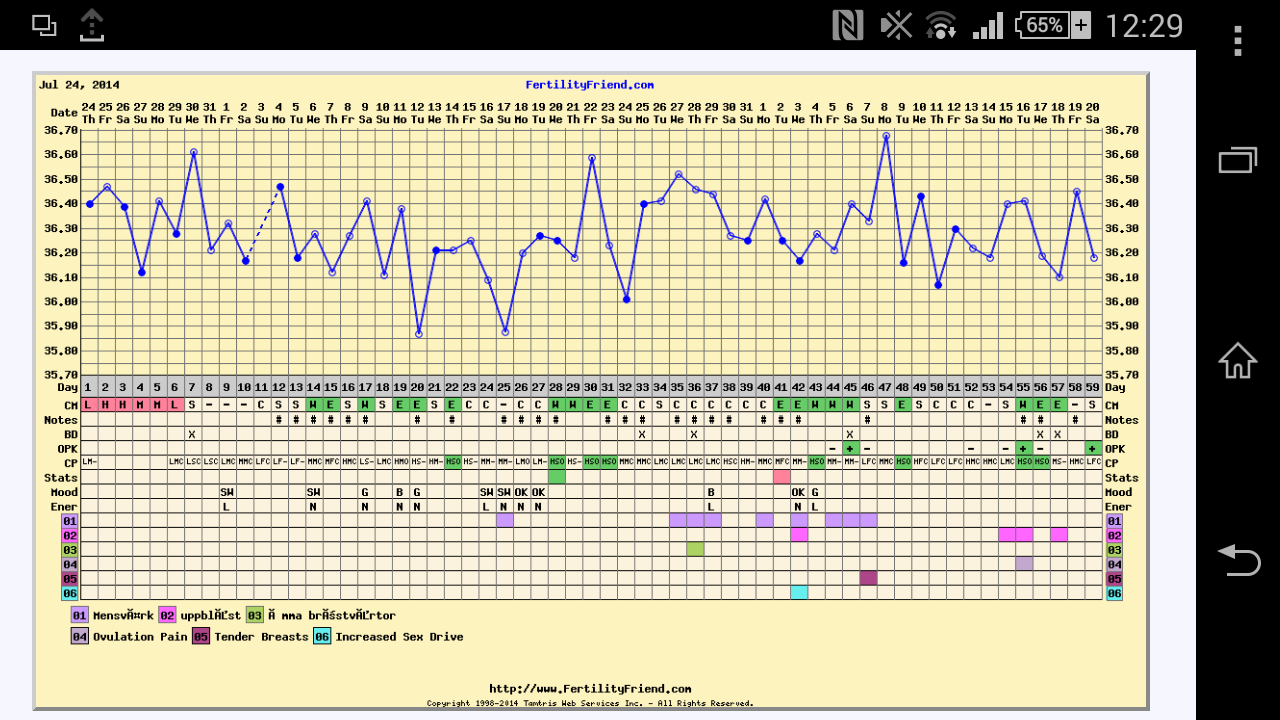Tap the positive OPK plus on cycle day 45

click(x=850, y=448)
